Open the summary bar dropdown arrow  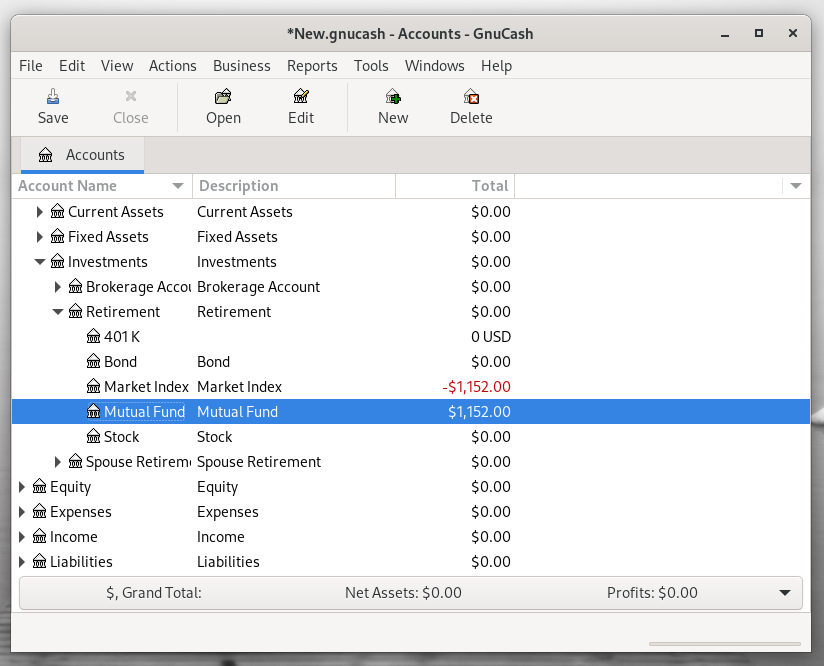pos(785,593)
